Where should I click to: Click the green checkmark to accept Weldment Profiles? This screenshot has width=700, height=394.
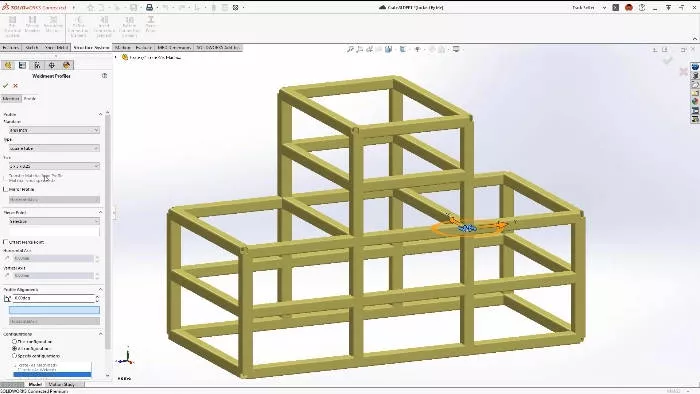[x=6, y=85]
